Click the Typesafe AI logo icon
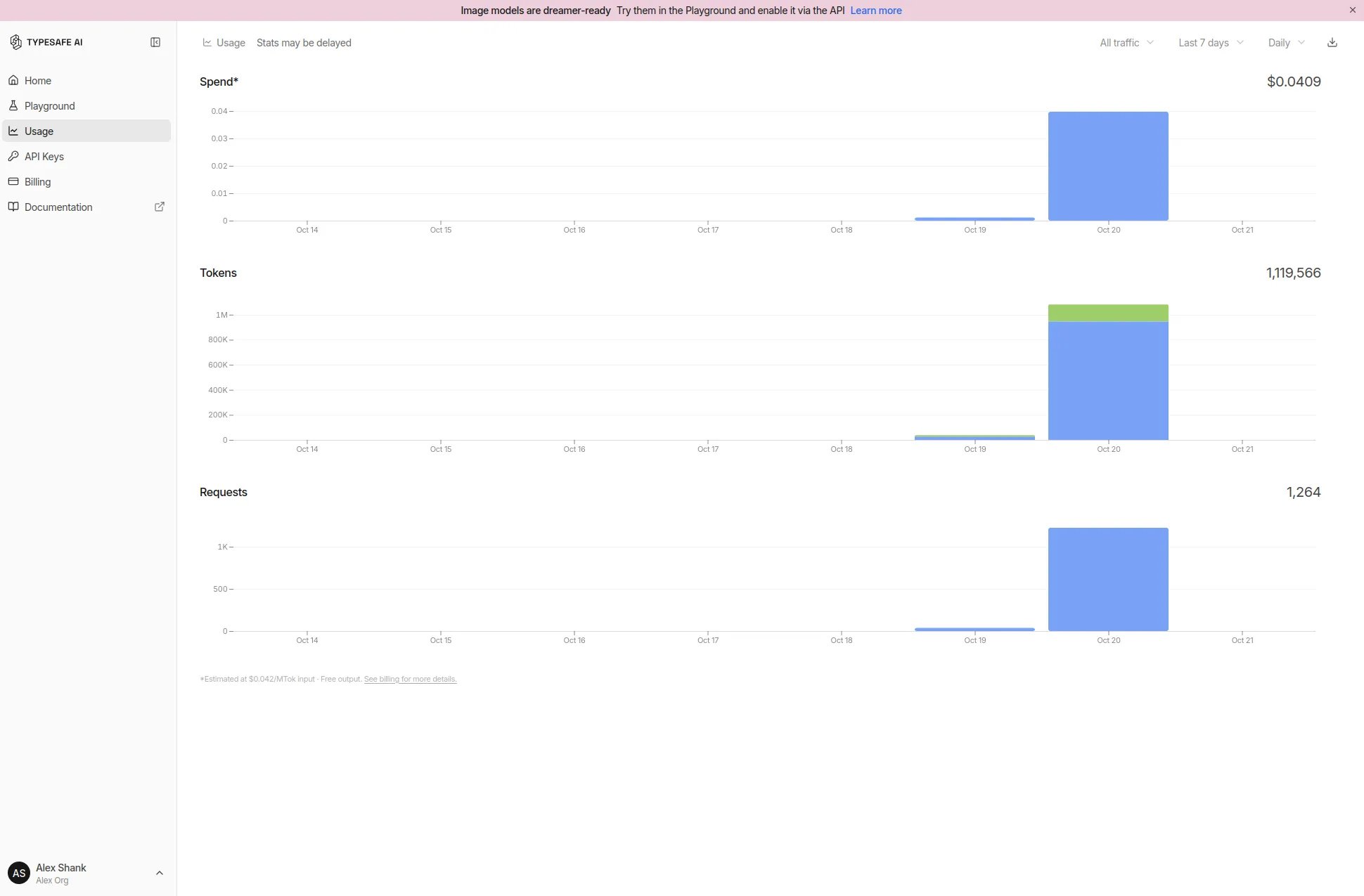This screenshot has width=1364, height=896. 15,42
